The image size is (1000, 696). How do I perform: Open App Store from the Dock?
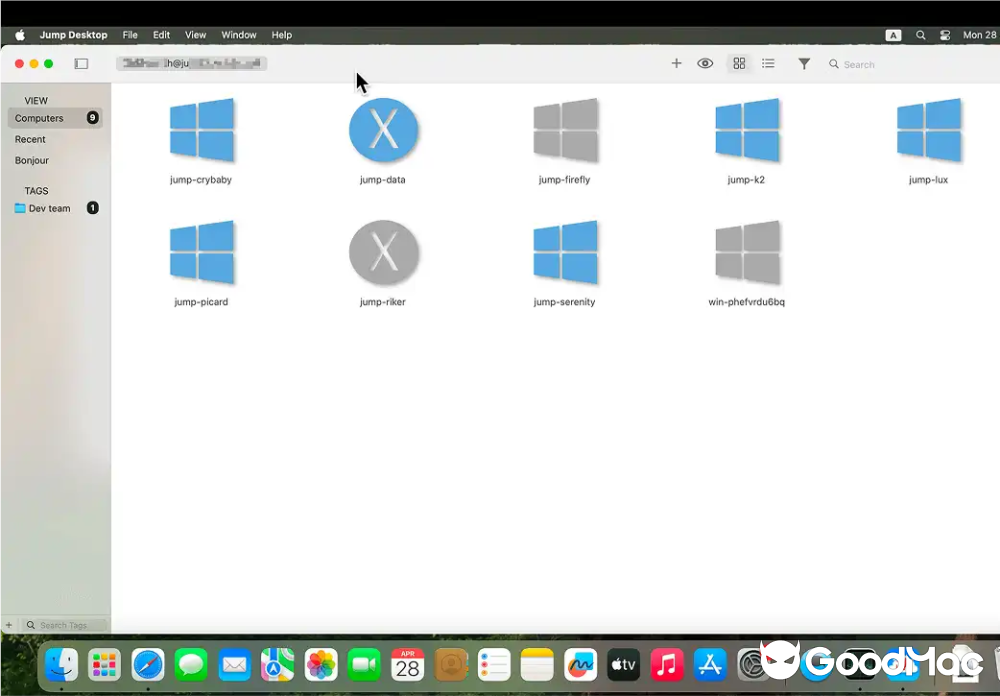710,665
